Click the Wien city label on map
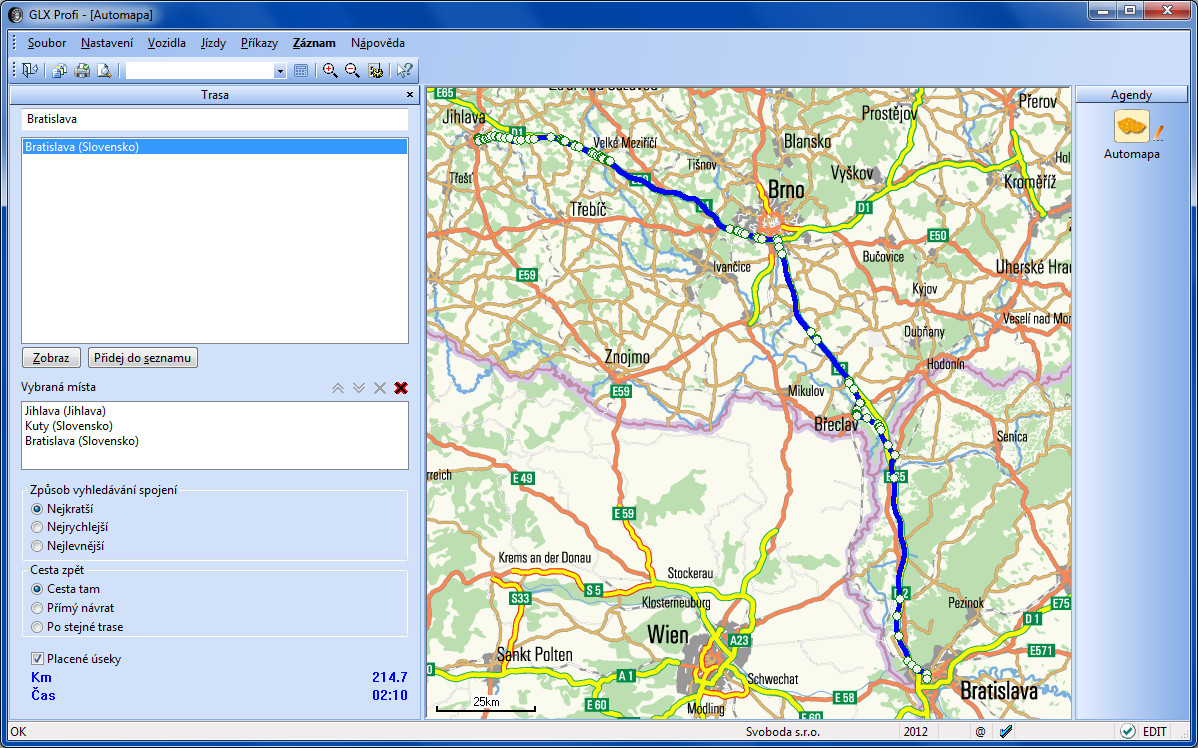The width and height of the screenshot is (1198, 748). click(667, 635)
